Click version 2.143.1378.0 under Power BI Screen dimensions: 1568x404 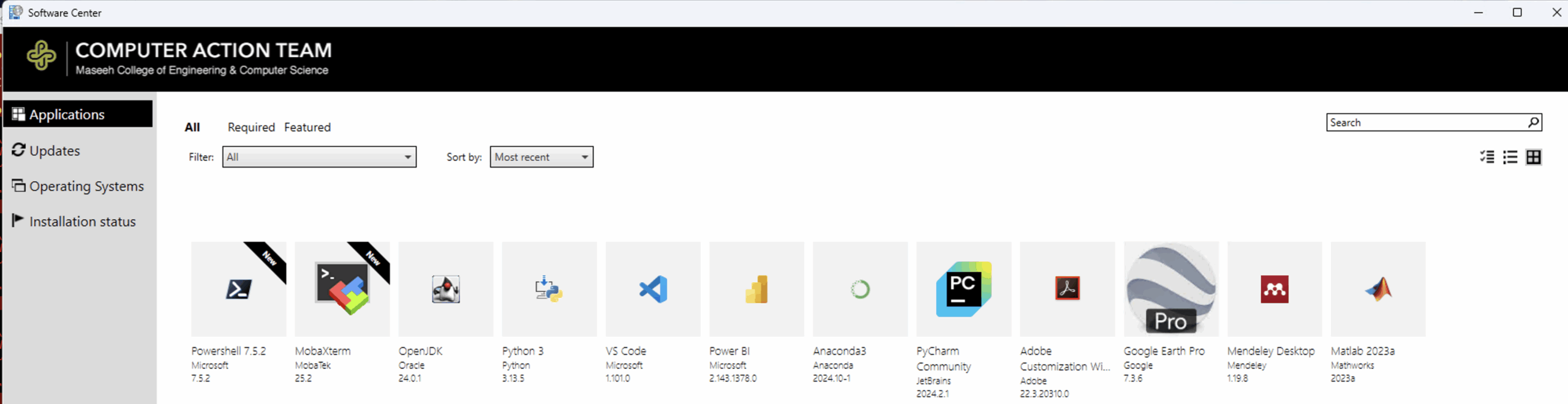point(733,378)
